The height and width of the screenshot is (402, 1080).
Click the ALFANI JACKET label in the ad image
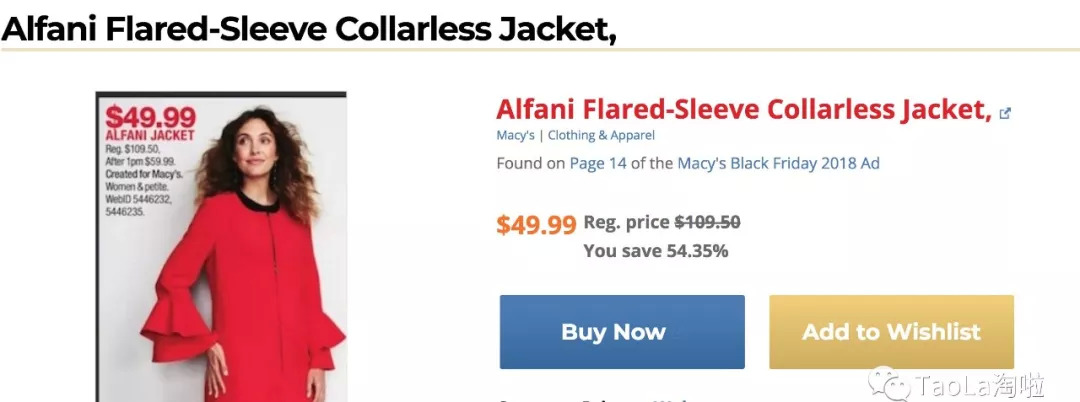click(x=150, y=135)
